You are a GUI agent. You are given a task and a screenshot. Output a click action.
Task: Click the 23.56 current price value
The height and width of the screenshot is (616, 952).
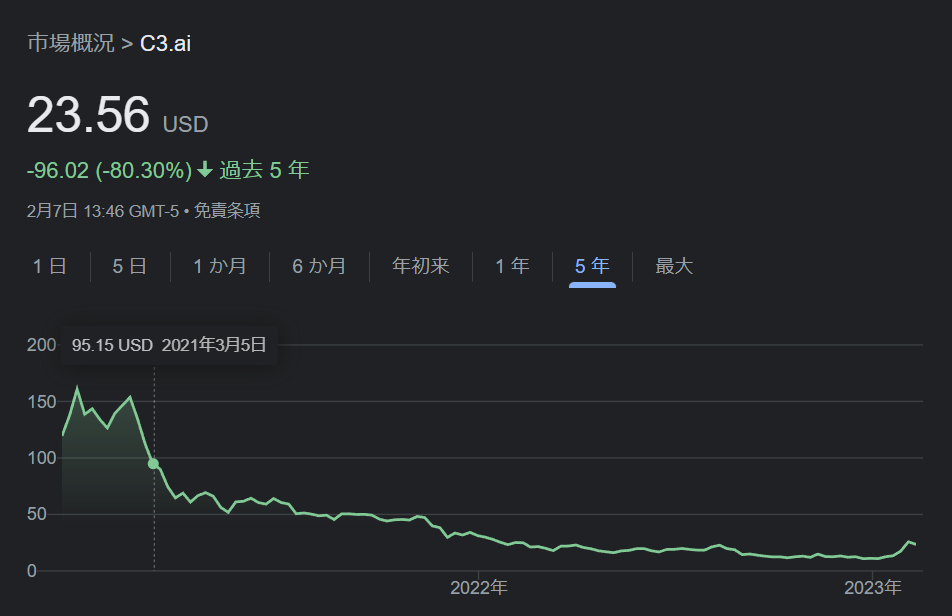[88, 115]
